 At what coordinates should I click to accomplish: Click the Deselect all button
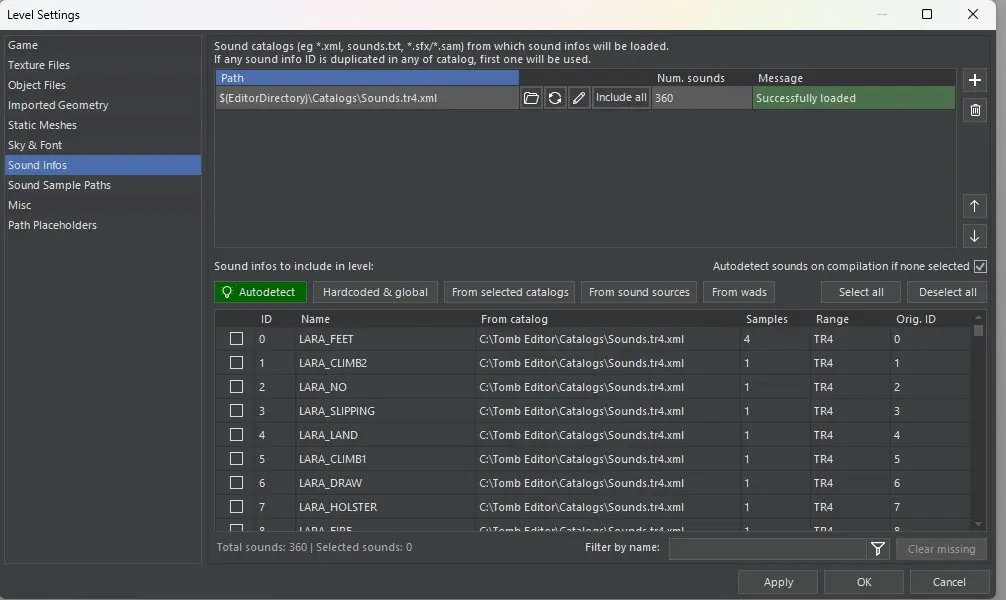(947, 292)
